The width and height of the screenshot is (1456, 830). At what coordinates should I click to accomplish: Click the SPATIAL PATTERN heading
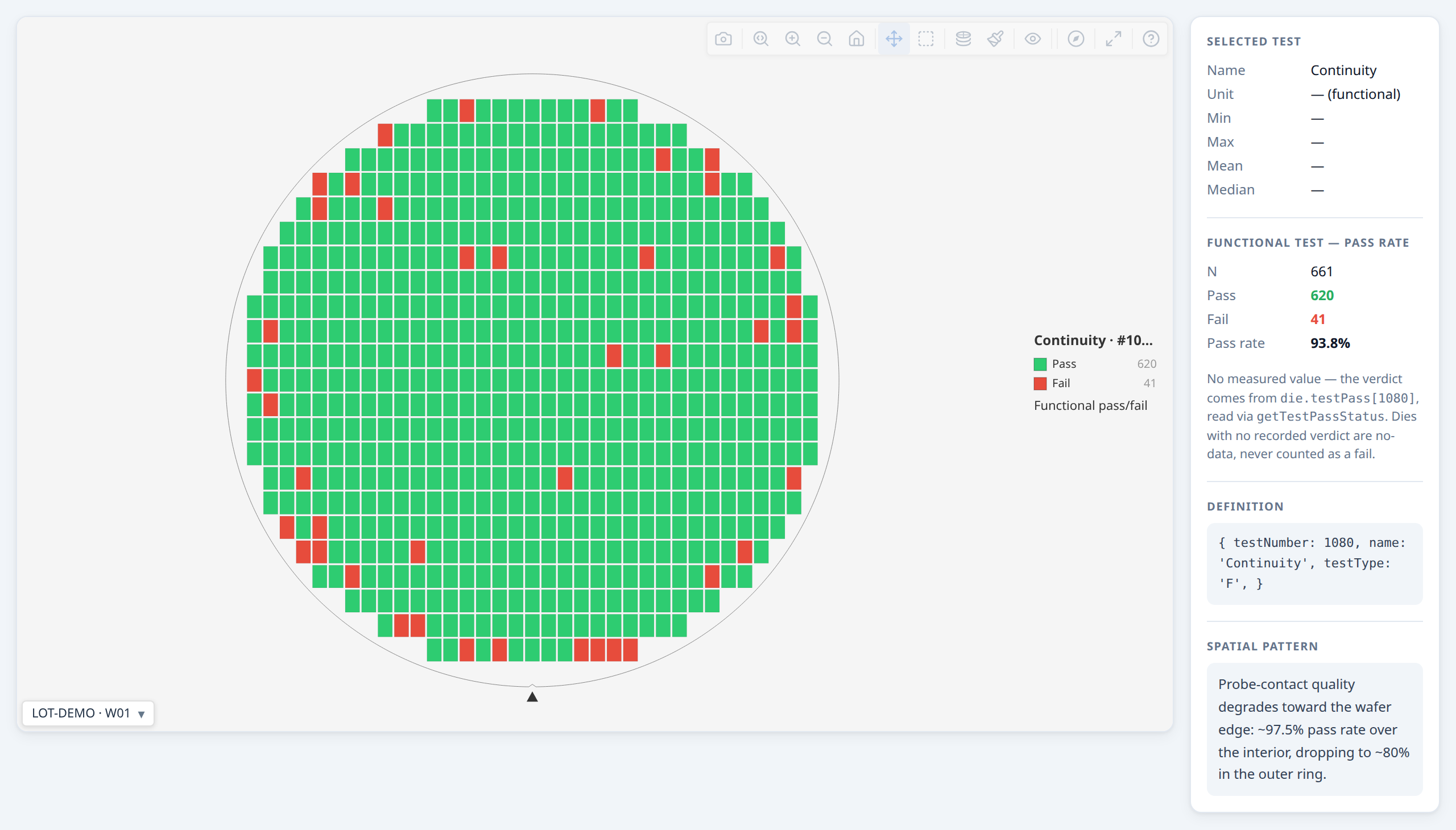(1262, 646)
